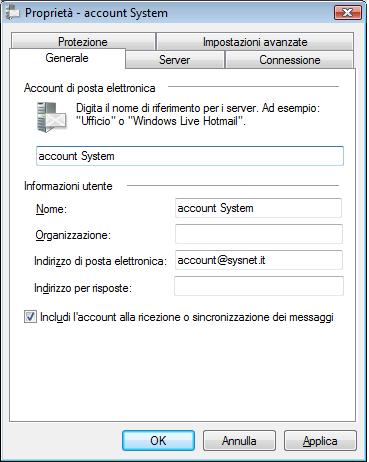
Task: Click the Organizzazione: label
Action: (73, 235)
